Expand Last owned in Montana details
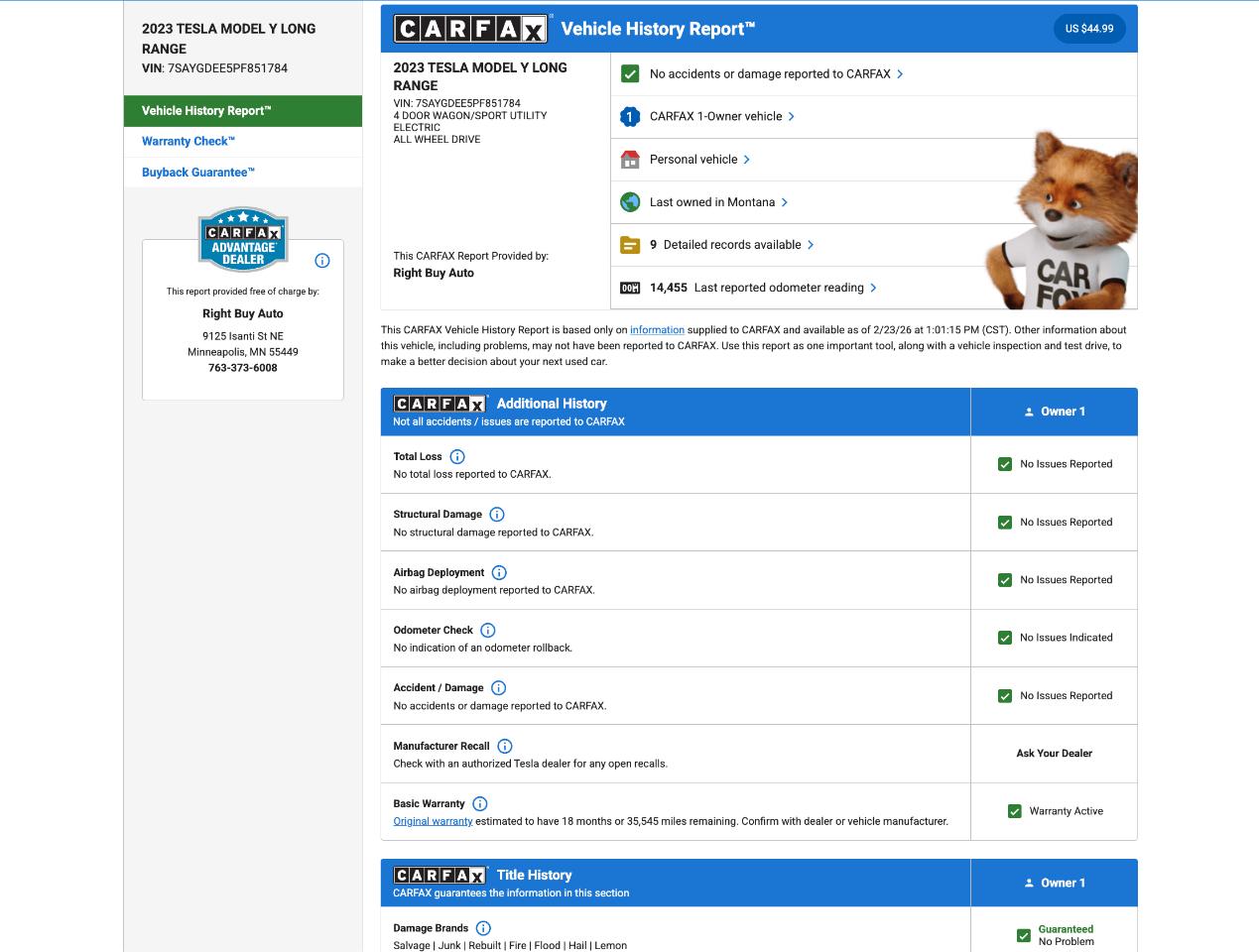The height and width of the screenshot is (952, 1259). point(784,202)
